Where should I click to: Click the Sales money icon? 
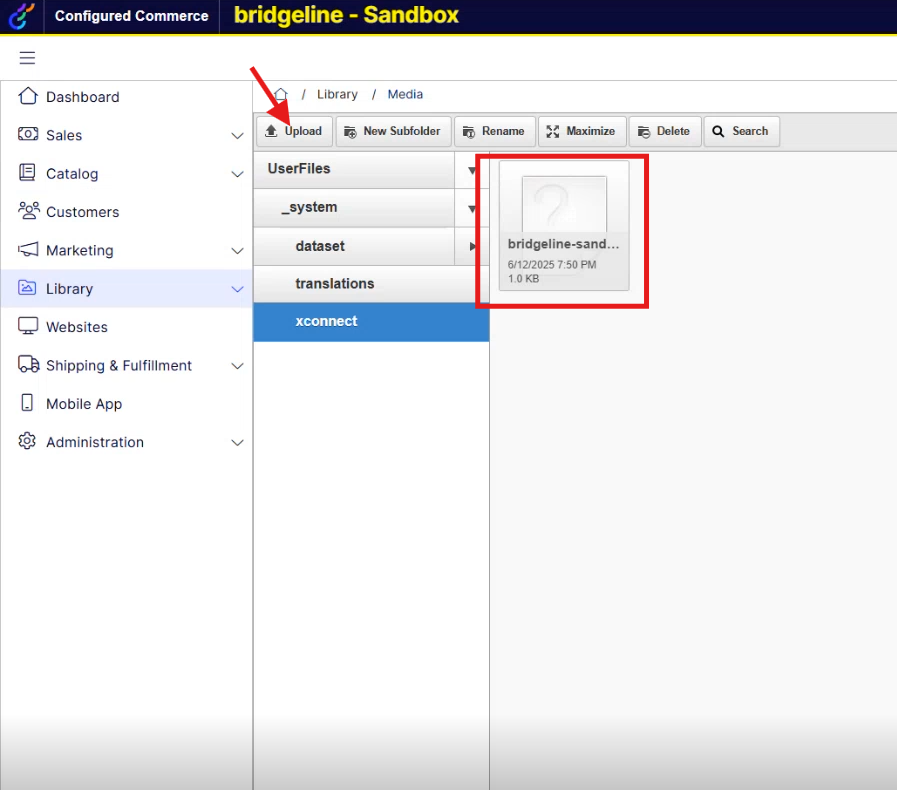28,134
